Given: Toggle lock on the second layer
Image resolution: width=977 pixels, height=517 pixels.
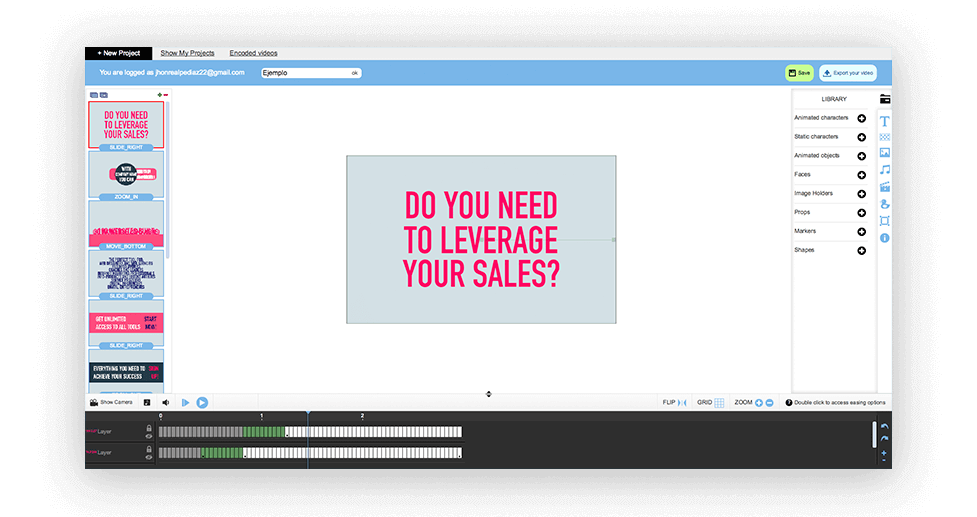Looking at the screenshot, I should (149, 449).
